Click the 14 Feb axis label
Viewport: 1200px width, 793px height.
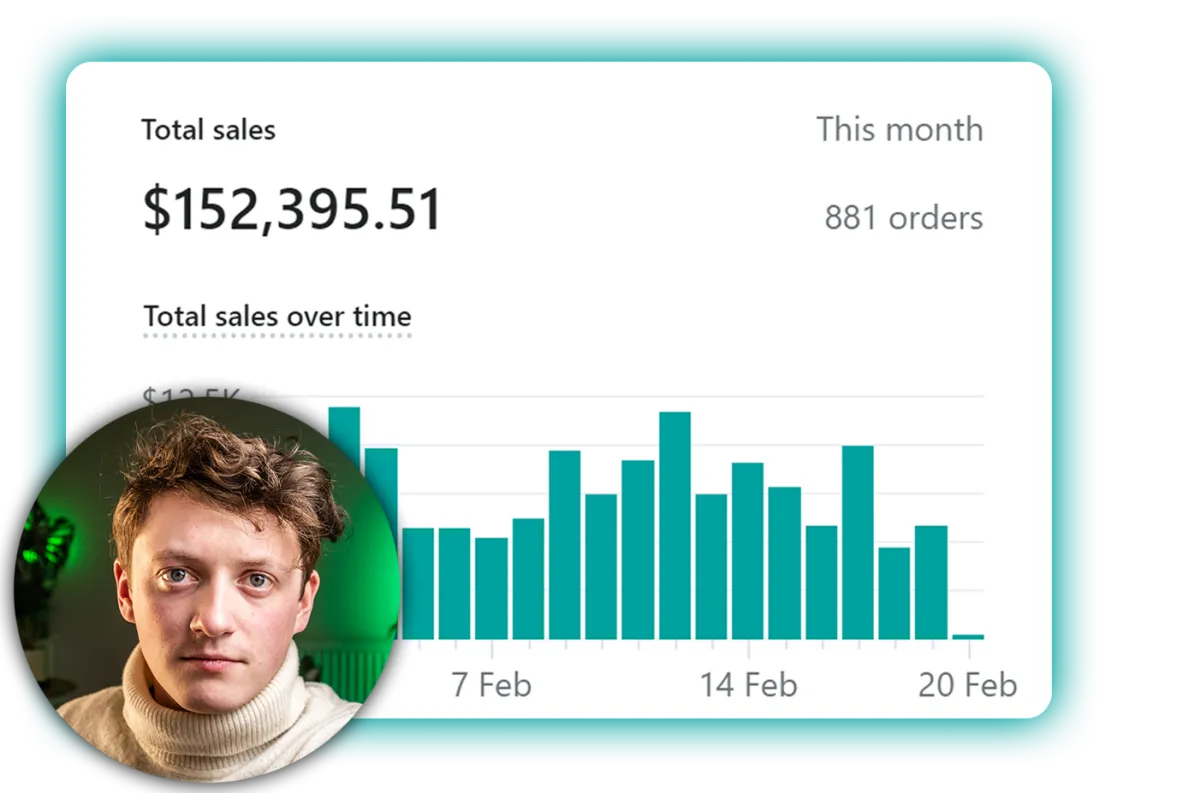(748, 686)
